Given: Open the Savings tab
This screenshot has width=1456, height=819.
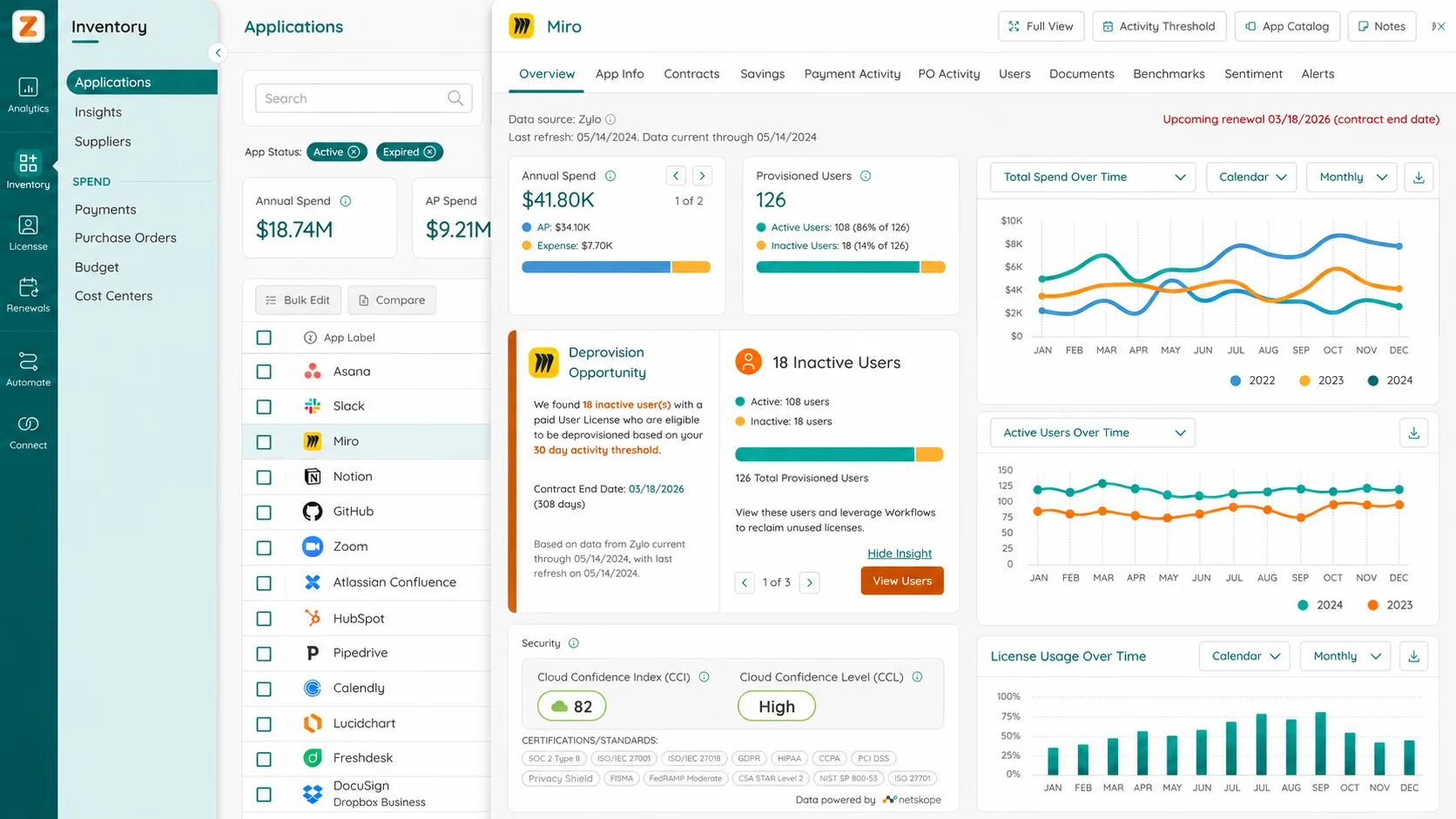Looking at the screenshot, I should coord(762,74).
